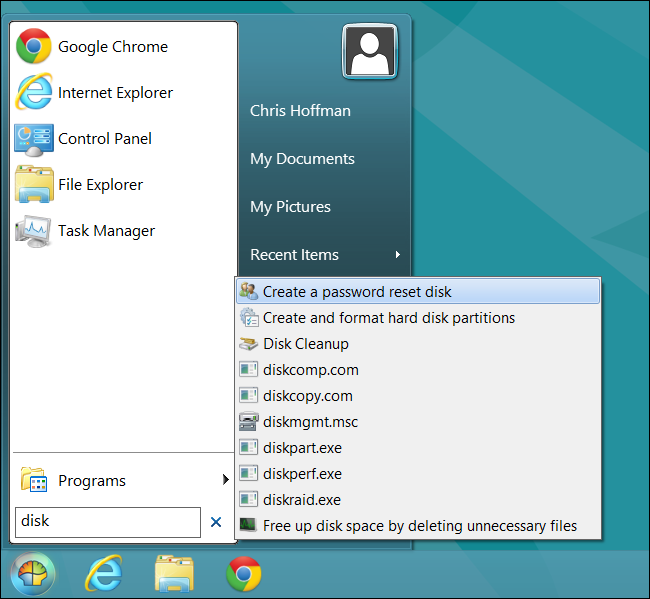Launch Internet Explorer via its start menu icon
This screenshot has width=650, height=599.
34,92
